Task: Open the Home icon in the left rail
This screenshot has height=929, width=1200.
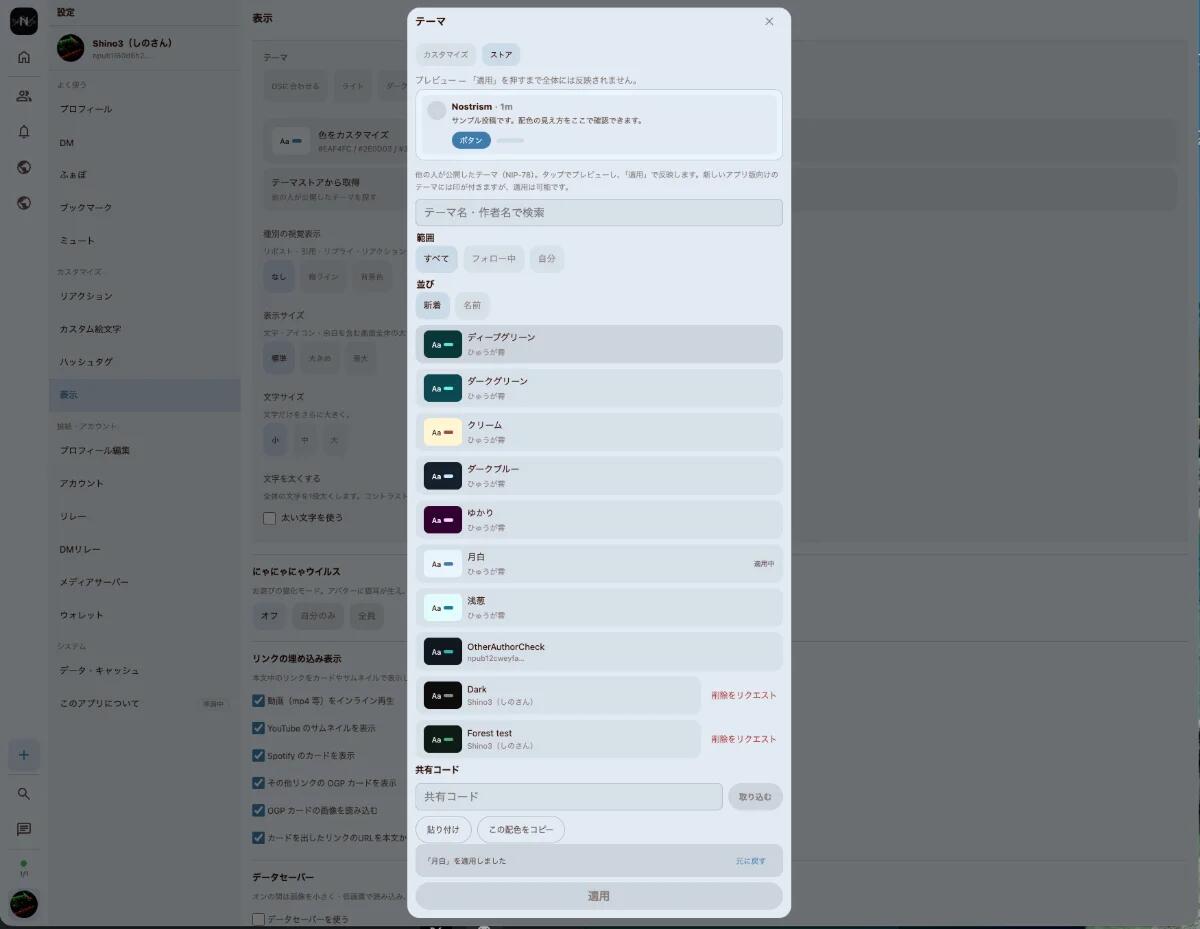Action: [24, 57]
